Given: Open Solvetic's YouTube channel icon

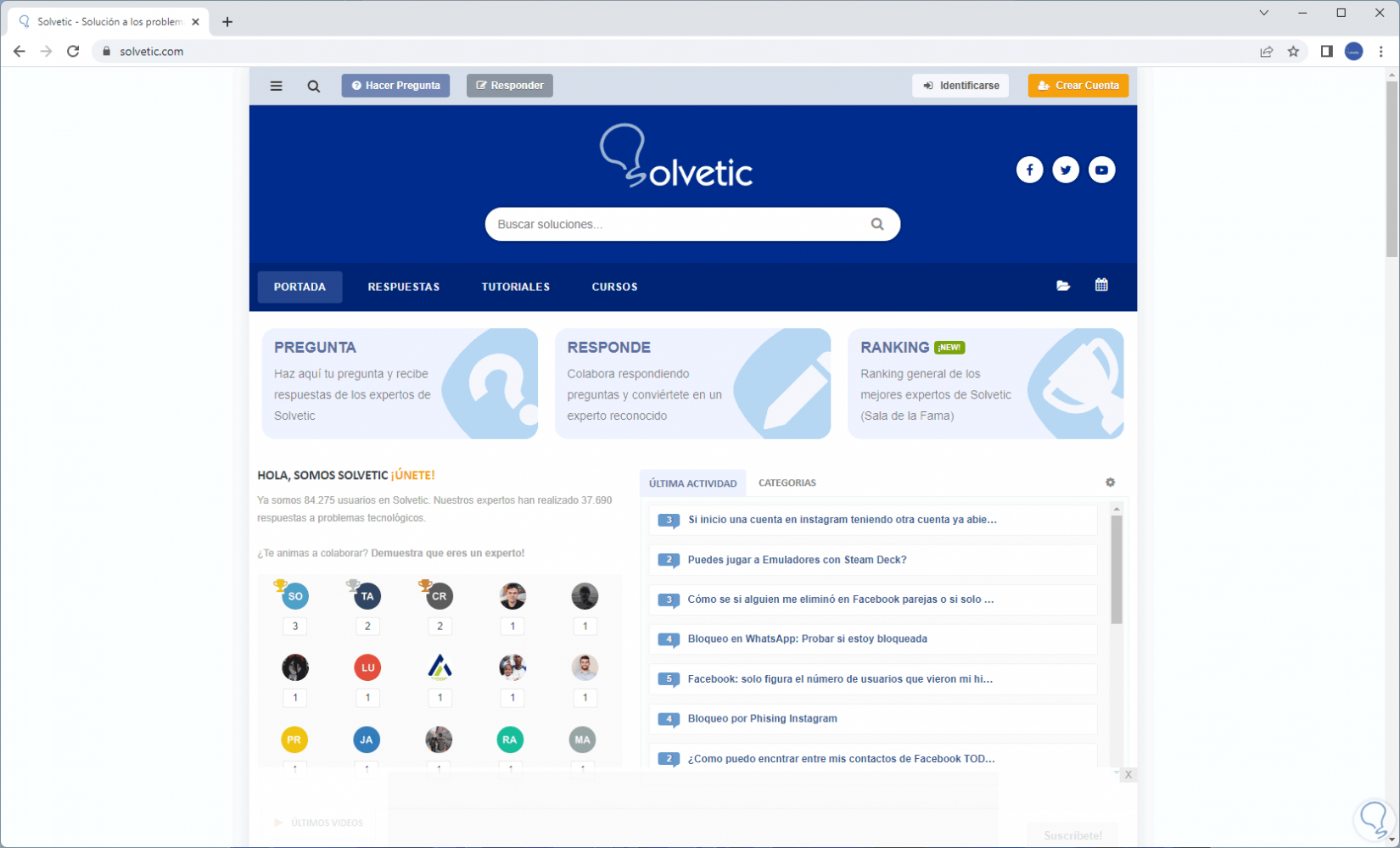Looking at the screenshot, I should coord(1101,170).
